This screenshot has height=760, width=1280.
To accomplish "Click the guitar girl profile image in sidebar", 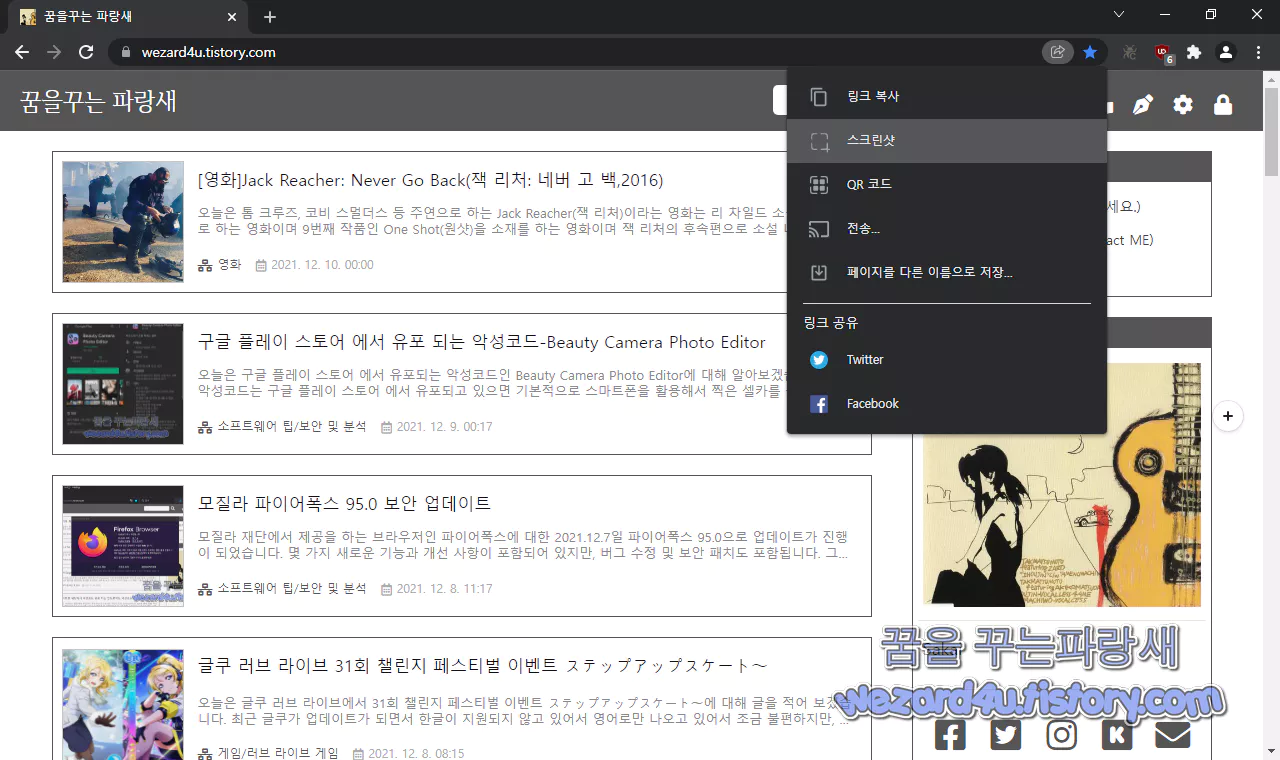I will coord(1062,484).
